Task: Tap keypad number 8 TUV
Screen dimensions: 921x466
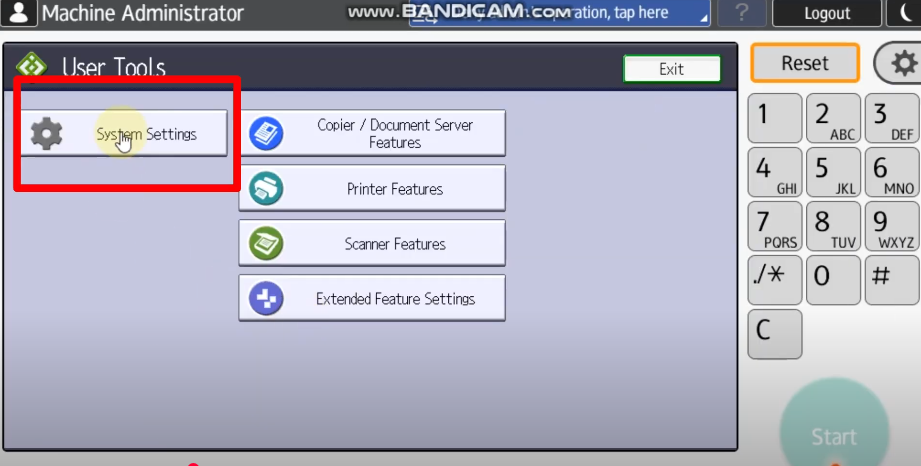Action: [x=833, y=226]
